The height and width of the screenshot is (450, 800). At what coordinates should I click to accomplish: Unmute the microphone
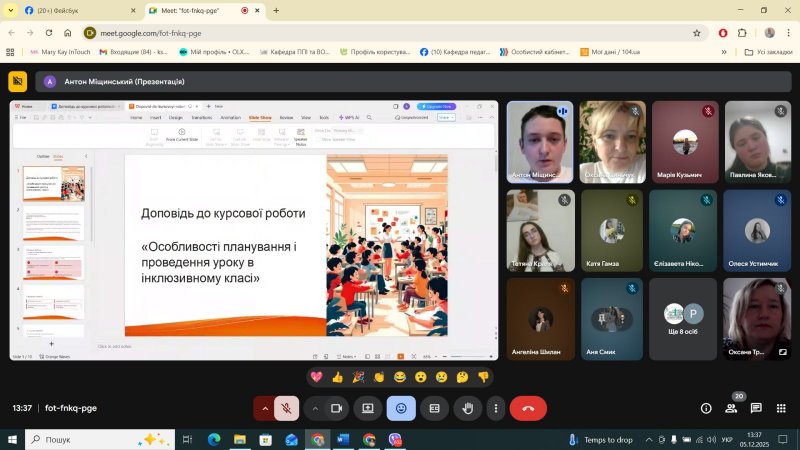[286, 408]
